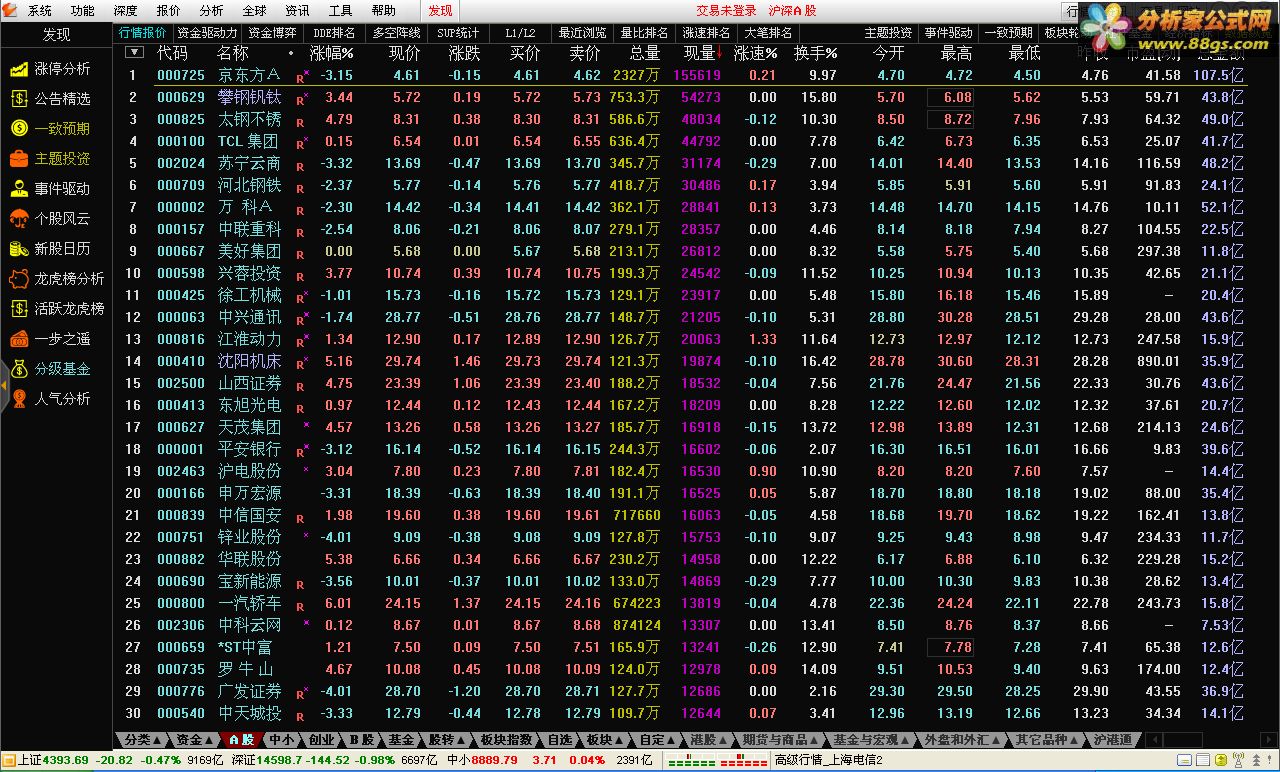Click the application logo icon in menu bar
The height and width of the screenshot is (772, 1280).
(10, 10)
